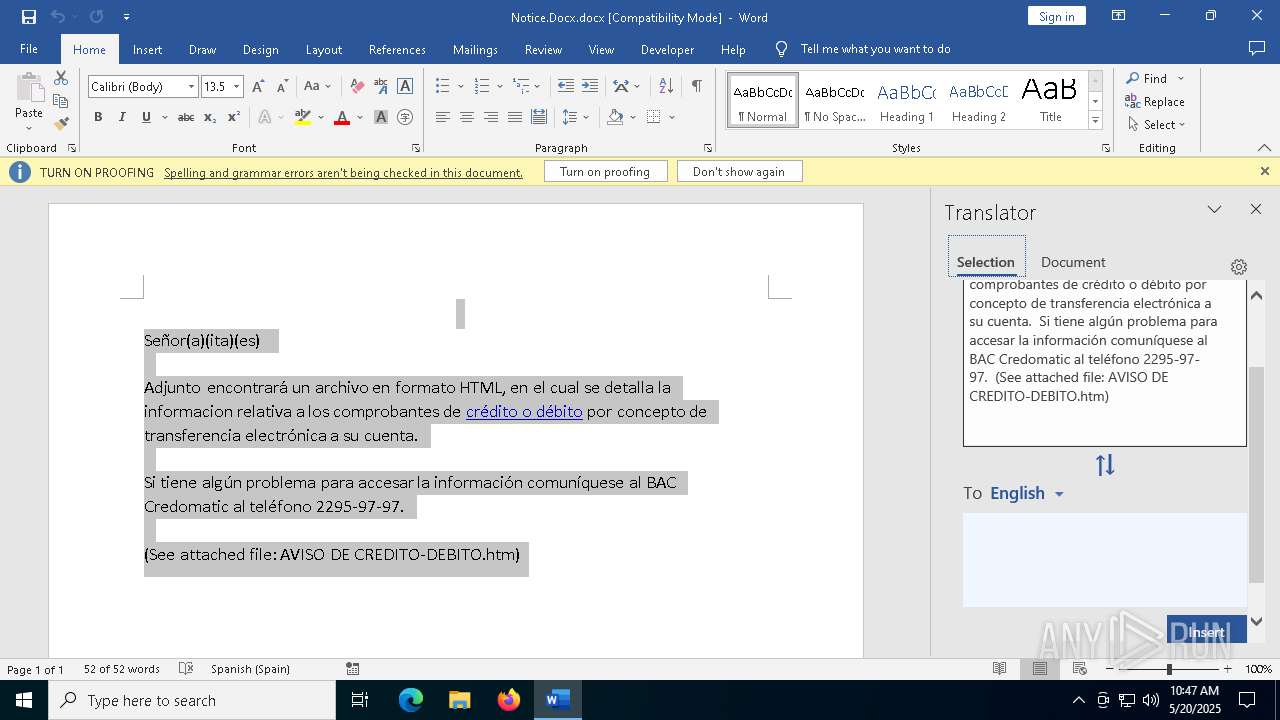
Task: Expand bullet list options
Action: point(460,87)
